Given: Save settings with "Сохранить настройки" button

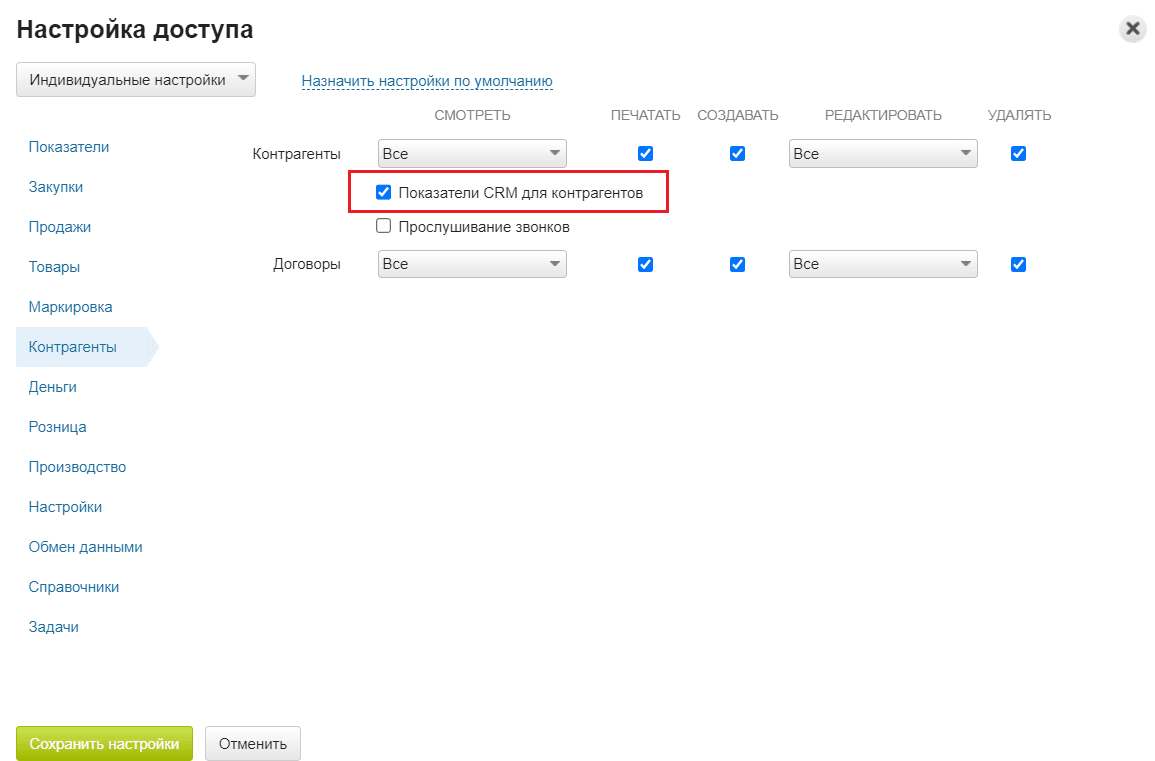Looking at the screenshot, I should (104, 743).
